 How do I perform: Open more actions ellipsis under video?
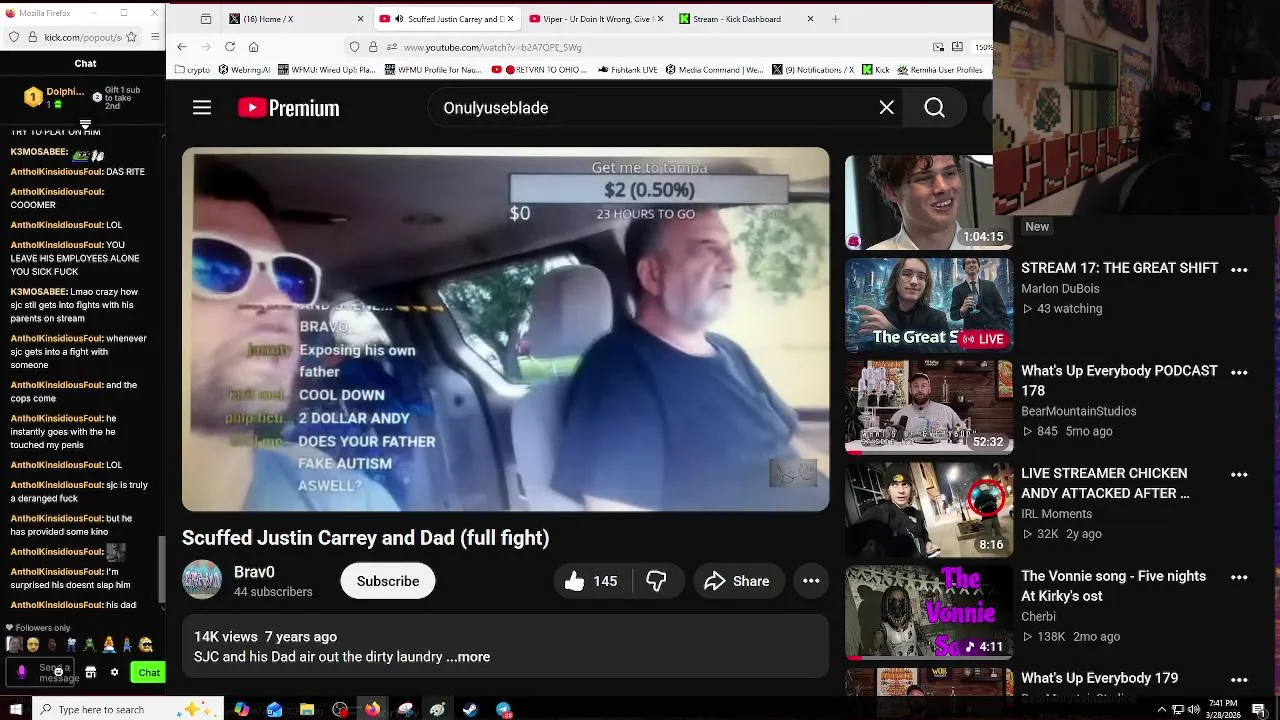[811, 581]
